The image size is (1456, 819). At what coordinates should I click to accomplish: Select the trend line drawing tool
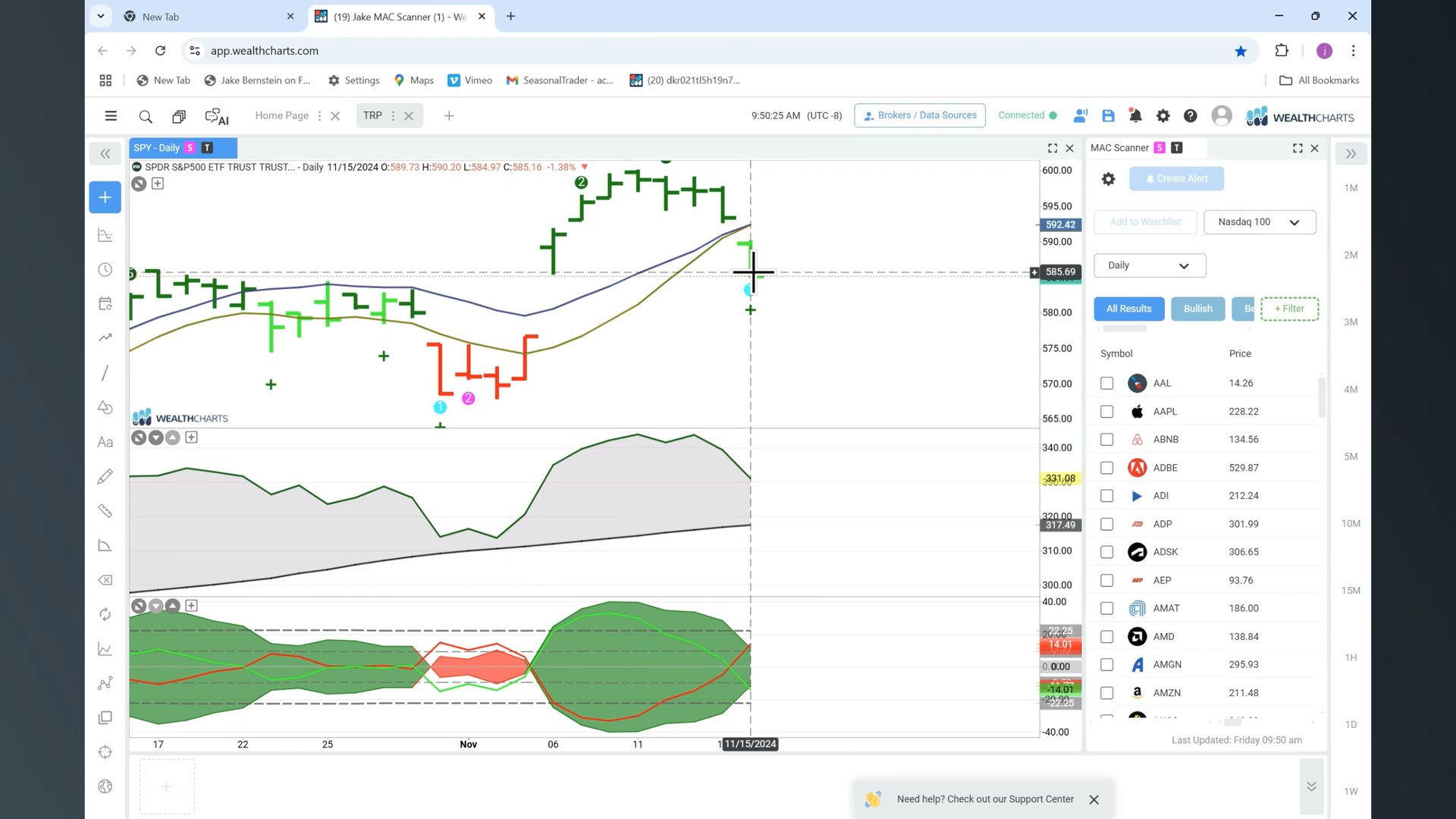tap(105, 373)
